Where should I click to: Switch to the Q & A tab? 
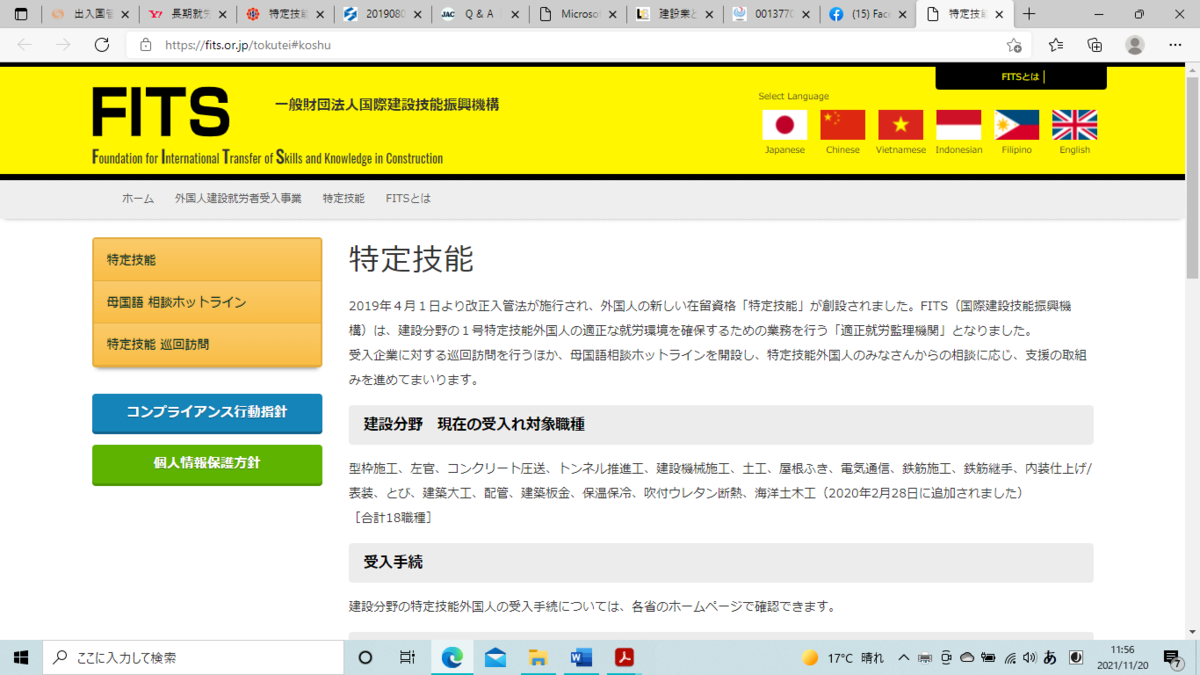click(x=479, y=14)
